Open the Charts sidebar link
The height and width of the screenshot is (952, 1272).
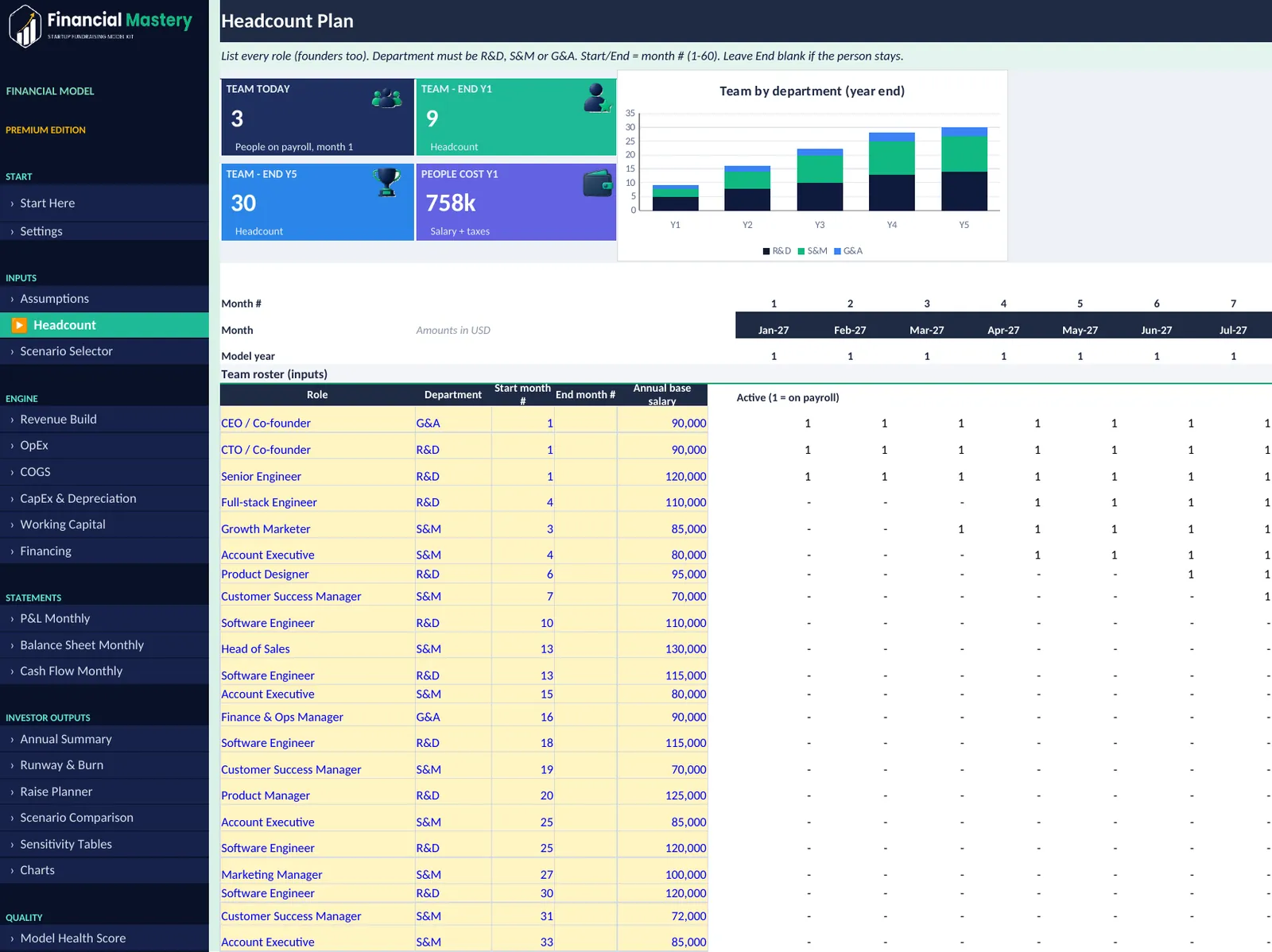(x=104, y=871)
